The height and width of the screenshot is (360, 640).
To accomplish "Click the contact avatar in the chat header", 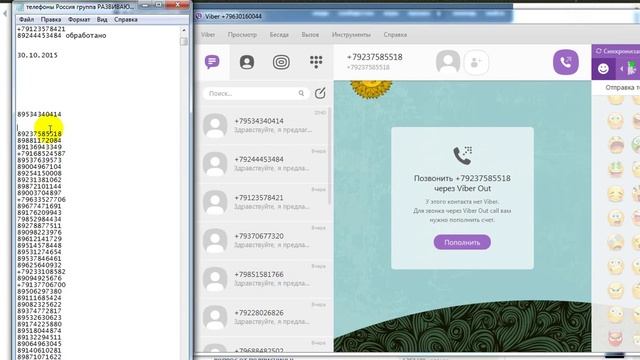I will (448, 62).
